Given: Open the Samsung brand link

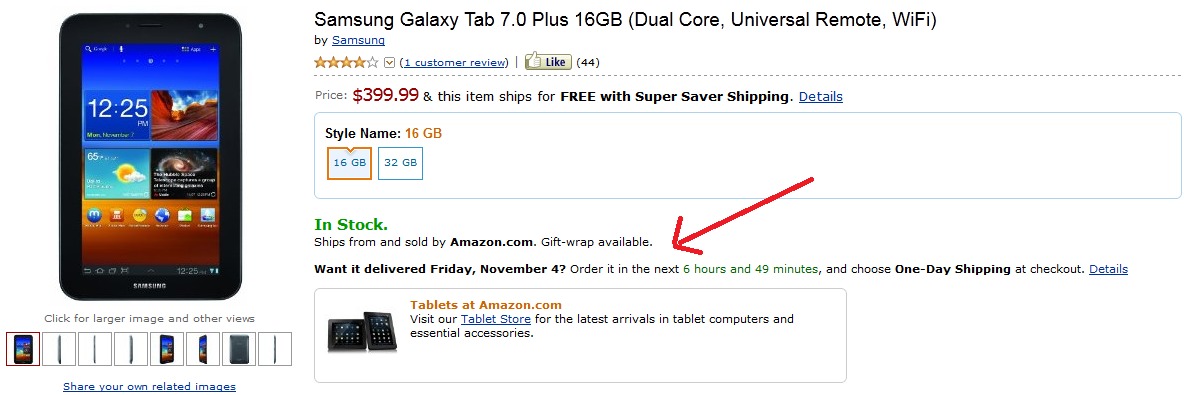Looking at the screenshot, I should (x=358, y=41).
